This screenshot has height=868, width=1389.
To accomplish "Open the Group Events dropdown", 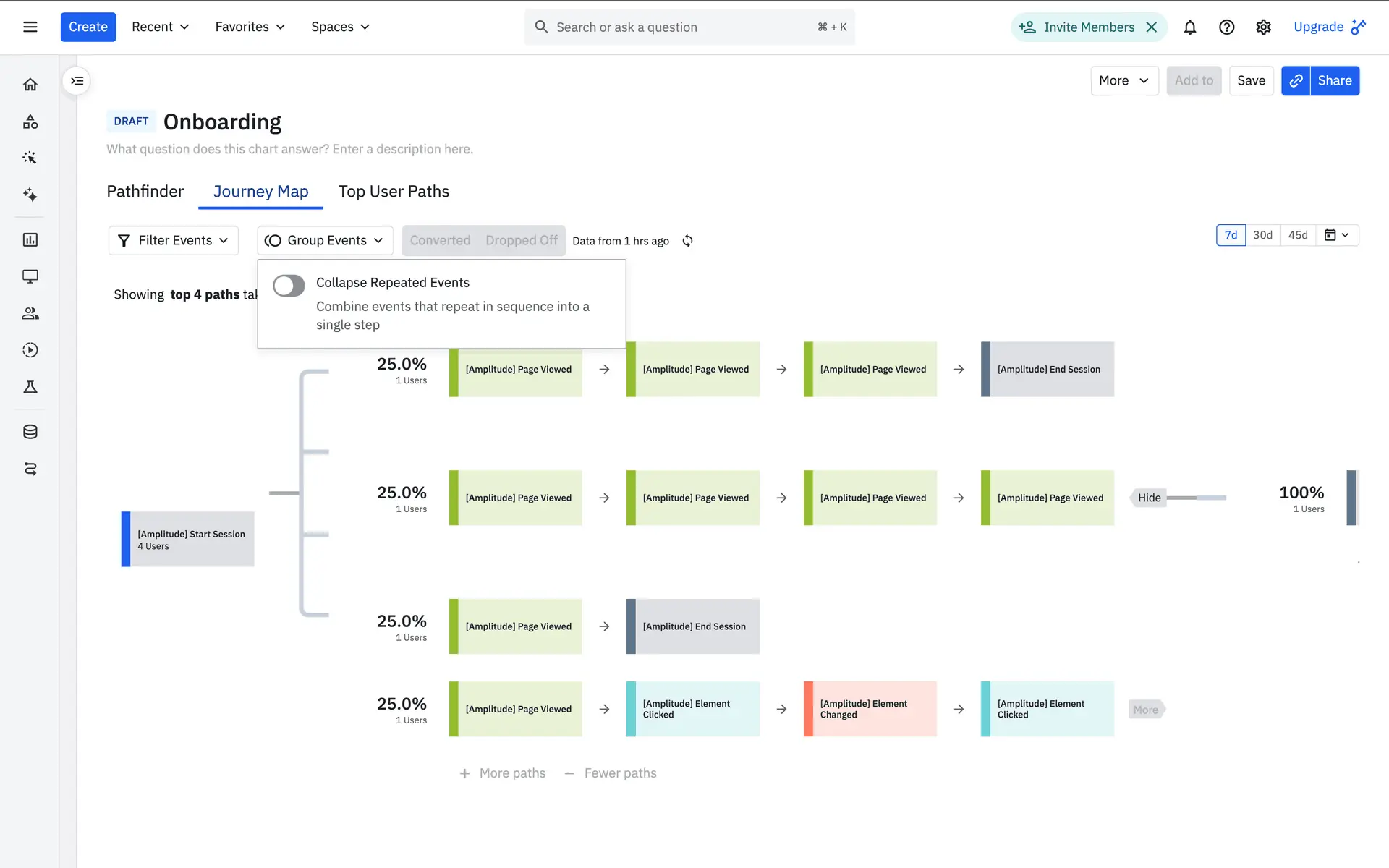I will (325, 241).
